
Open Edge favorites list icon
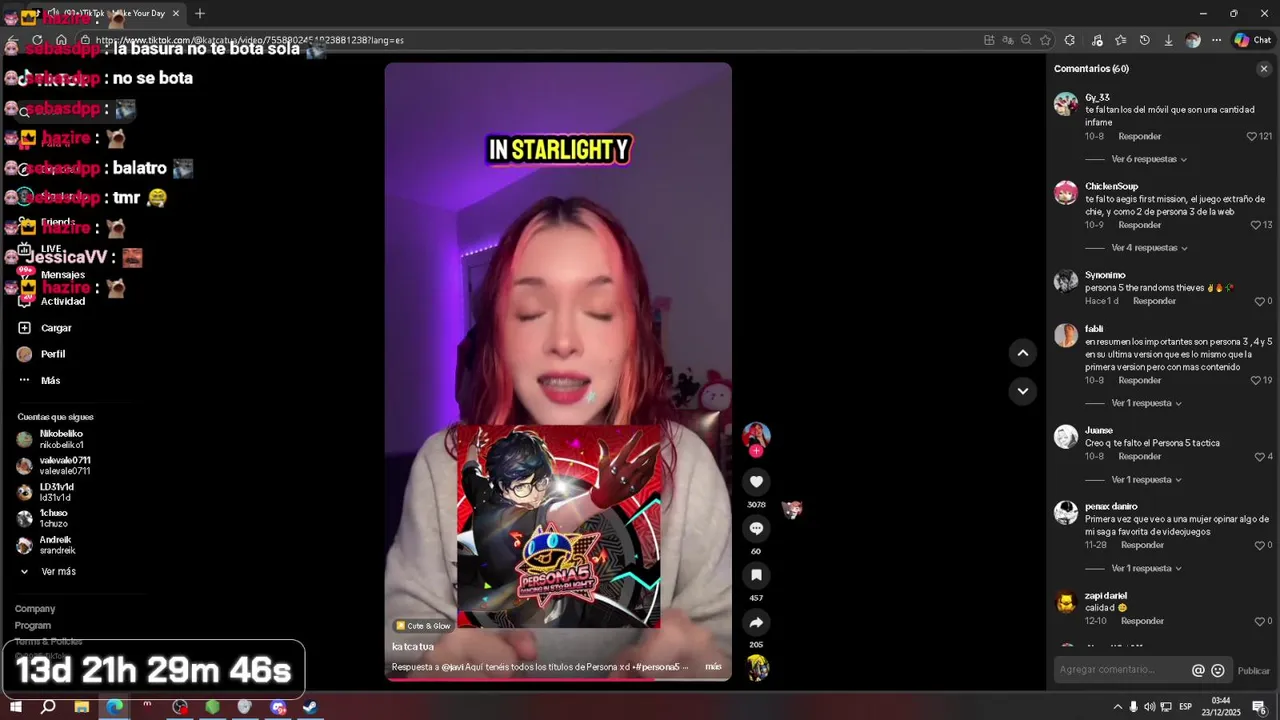1120,40
